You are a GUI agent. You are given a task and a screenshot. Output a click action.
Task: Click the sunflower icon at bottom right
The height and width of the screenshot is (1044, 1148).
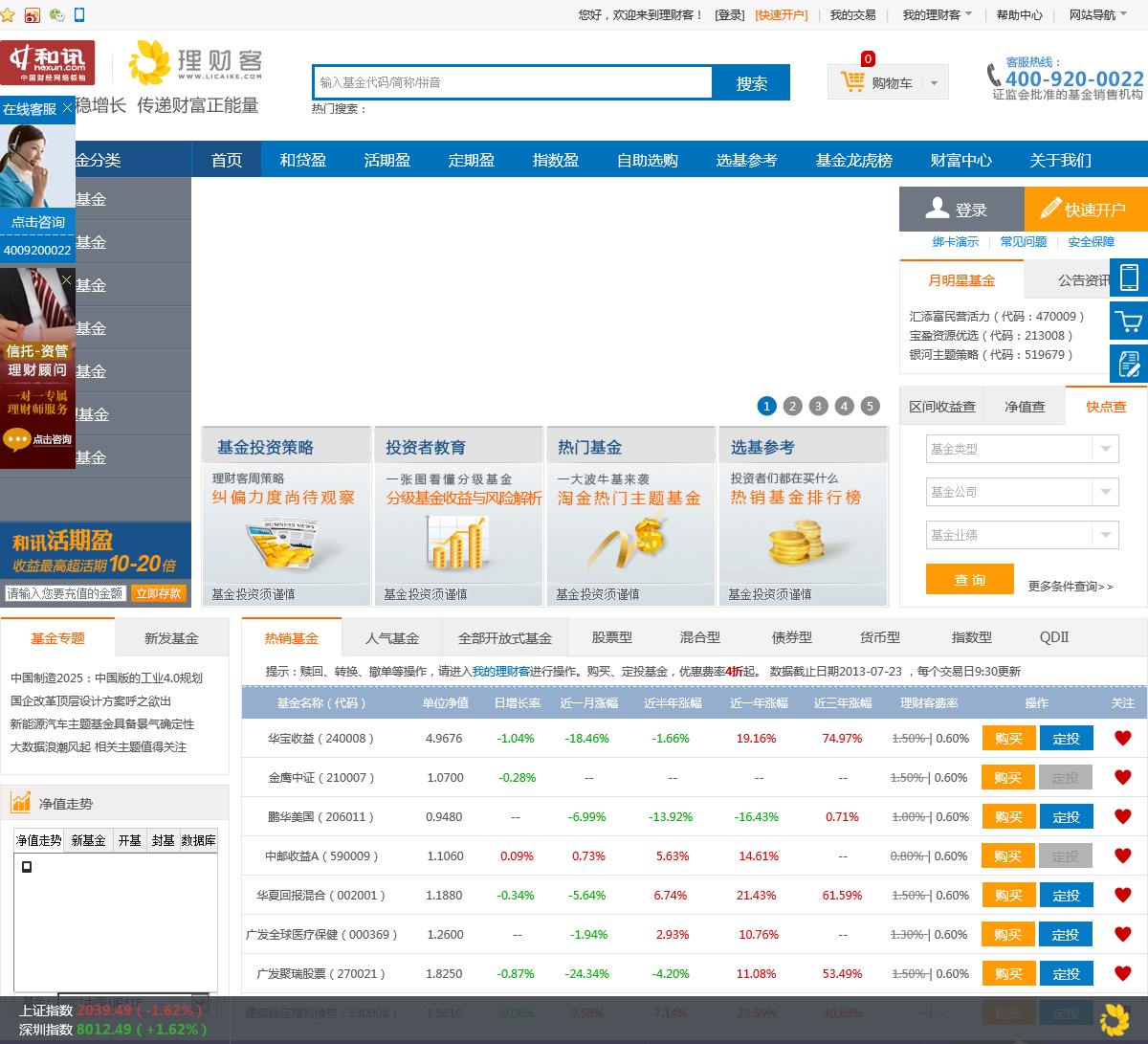(x=1115, y=1020)
